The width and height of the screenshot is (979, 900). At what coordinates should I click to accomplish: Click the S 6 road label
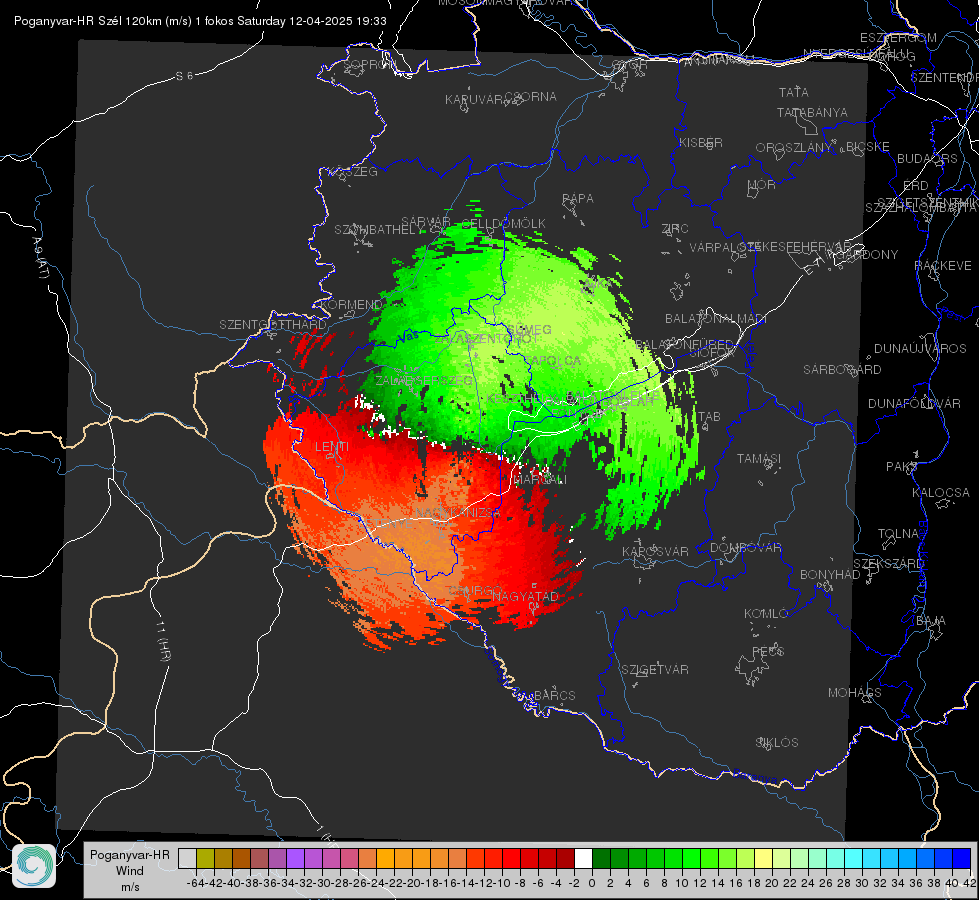[x=184, y=76]
